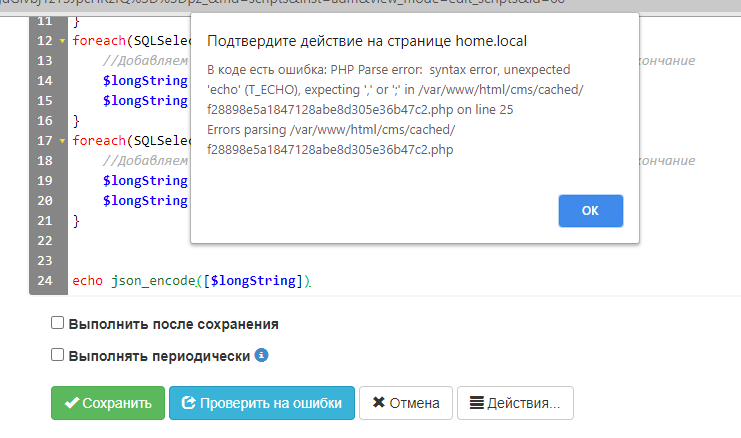Open the "Действия..." menu
Image resolution: width=741 pixels, height=438 pixels.
pos(515,403)
